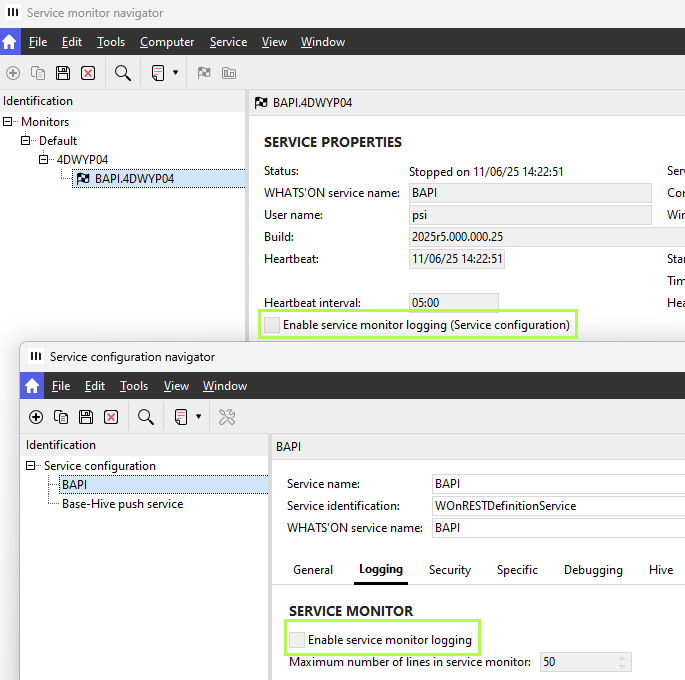Click the Search magnifier in Service monitor toolbar

point(122,73)
